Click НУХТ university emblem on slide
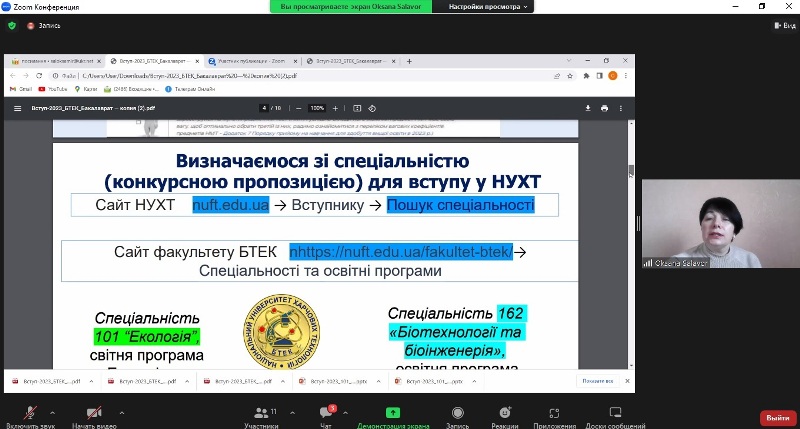Viewport: 800px width, 429px height. [282, 332]
